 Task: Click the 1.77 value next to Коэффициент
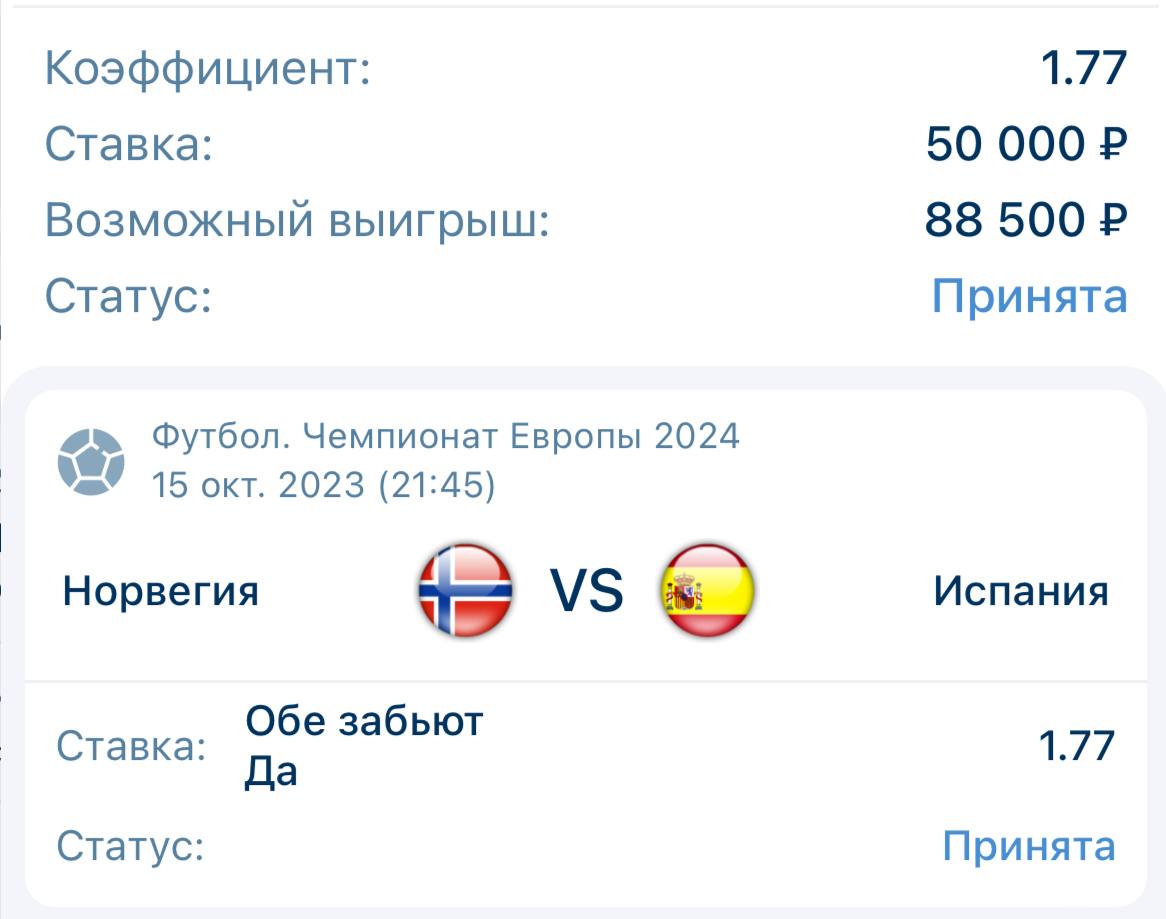coord(1084,69)
